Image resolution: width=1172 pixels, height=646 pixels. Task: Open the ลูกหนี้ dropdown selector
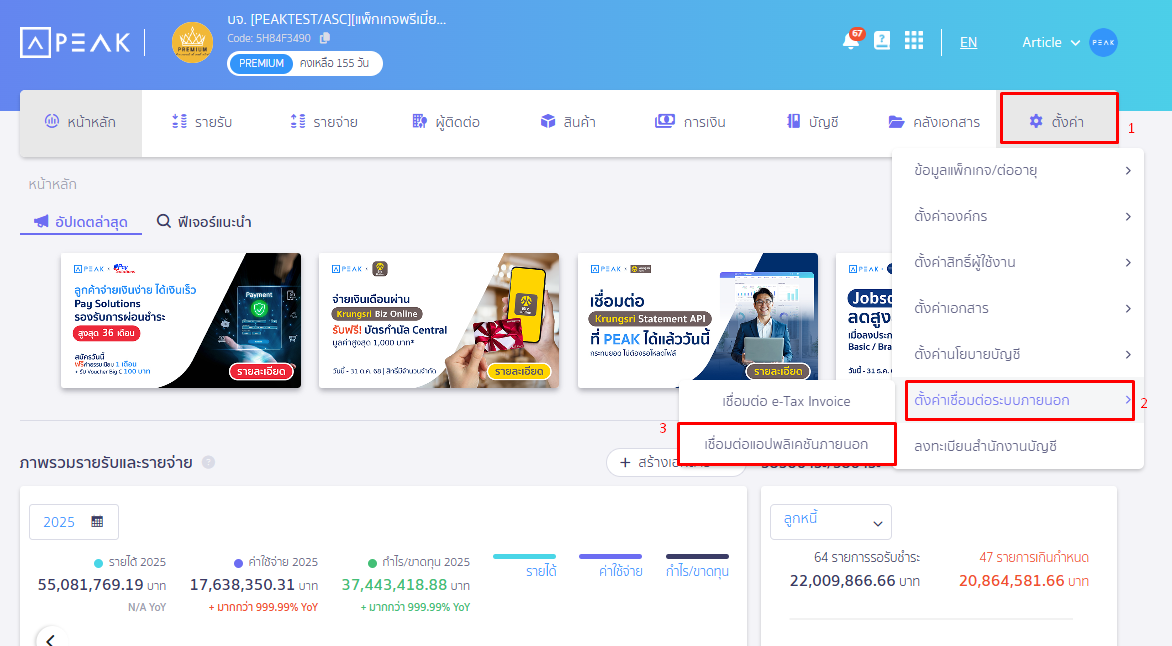(x=830, y=522)
